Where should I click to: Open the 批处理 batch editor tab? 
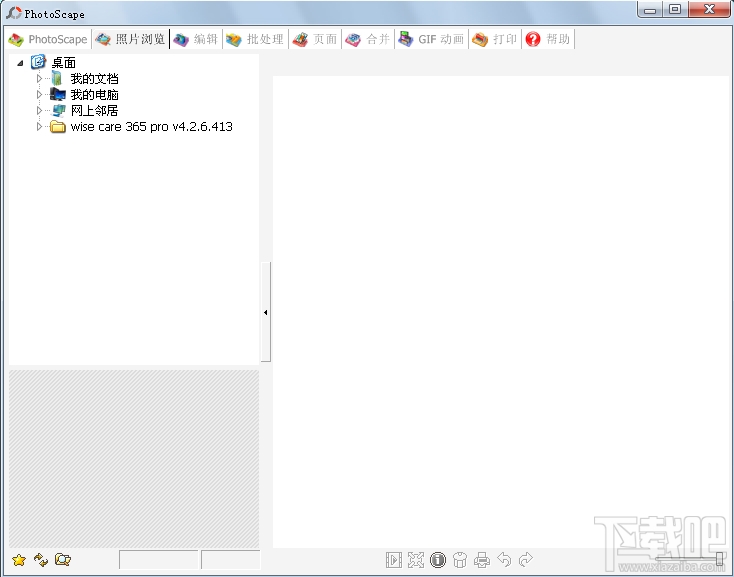point(255,39)
